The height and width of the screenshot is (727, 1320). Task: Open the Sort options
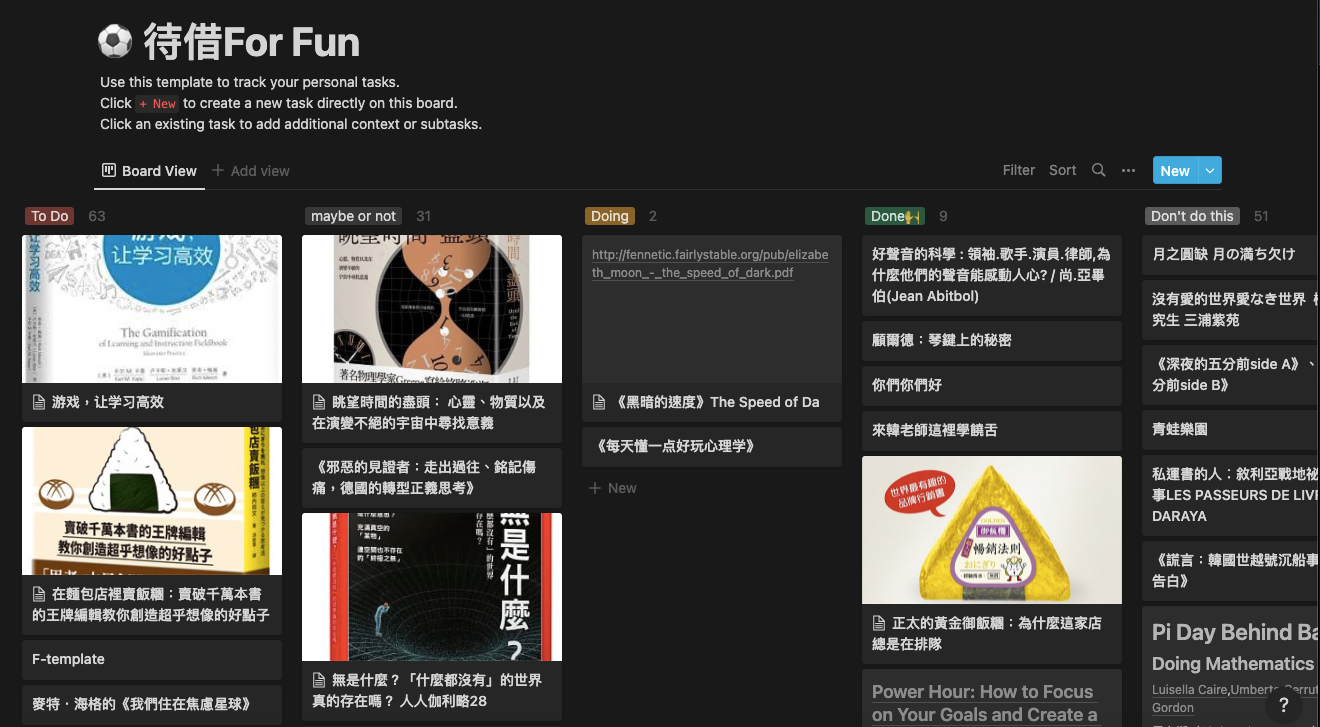1062,170
